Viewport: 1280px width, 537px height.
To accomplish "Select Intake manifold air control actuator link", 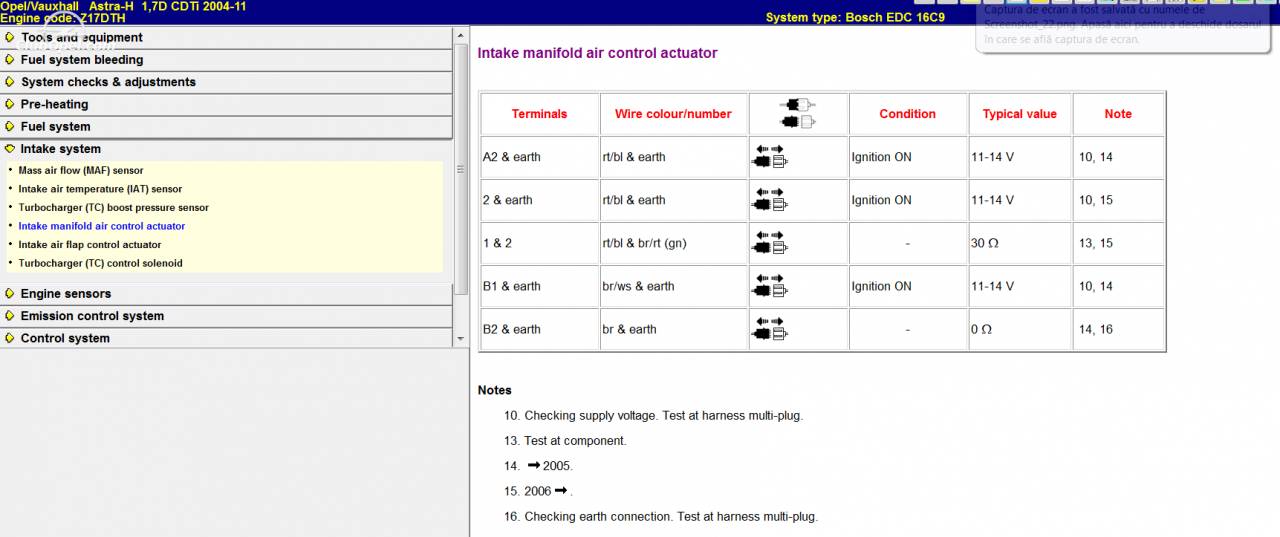I will coord(102,226).
